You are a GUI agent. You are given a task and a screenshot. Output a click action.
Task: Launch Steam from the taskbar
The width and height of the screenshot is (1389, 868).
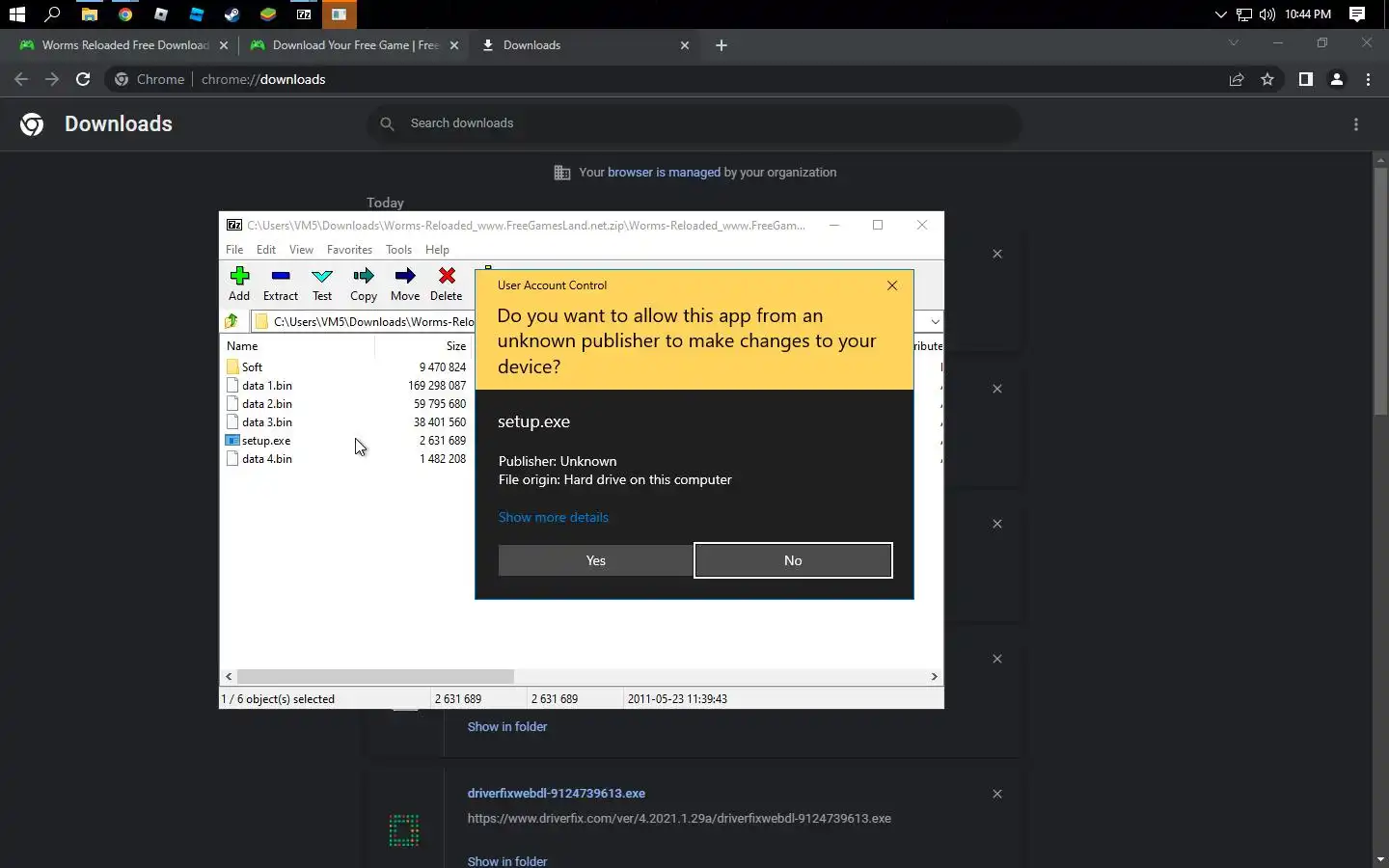coord(231,14)
